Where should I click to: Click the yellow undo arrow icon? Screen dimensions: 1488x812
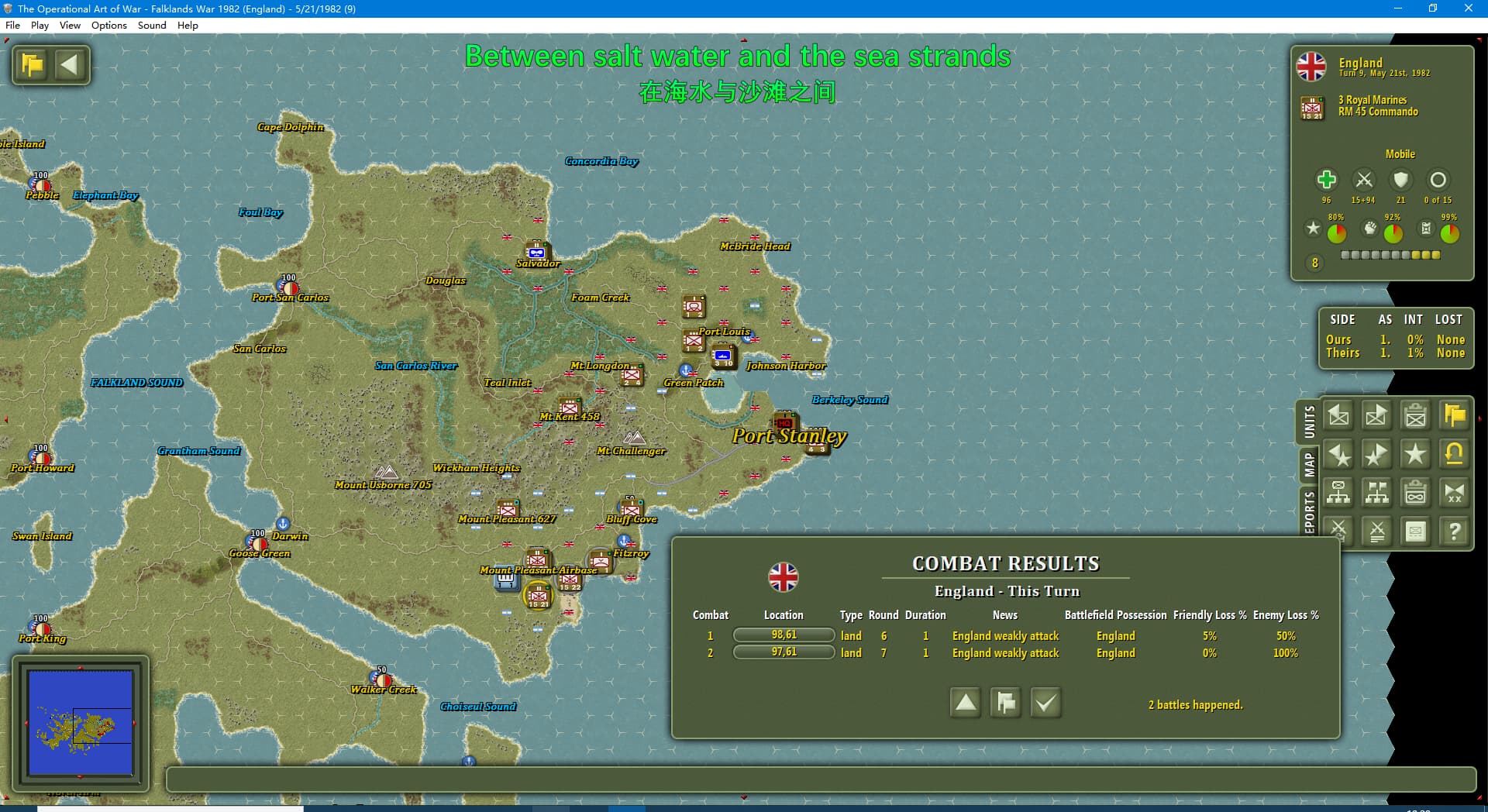pos(1455,454)
